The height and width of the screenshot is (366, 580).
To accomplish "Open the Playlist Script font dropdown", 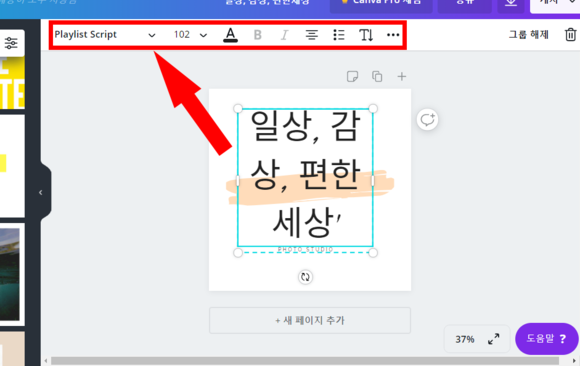I will (105, 35).
